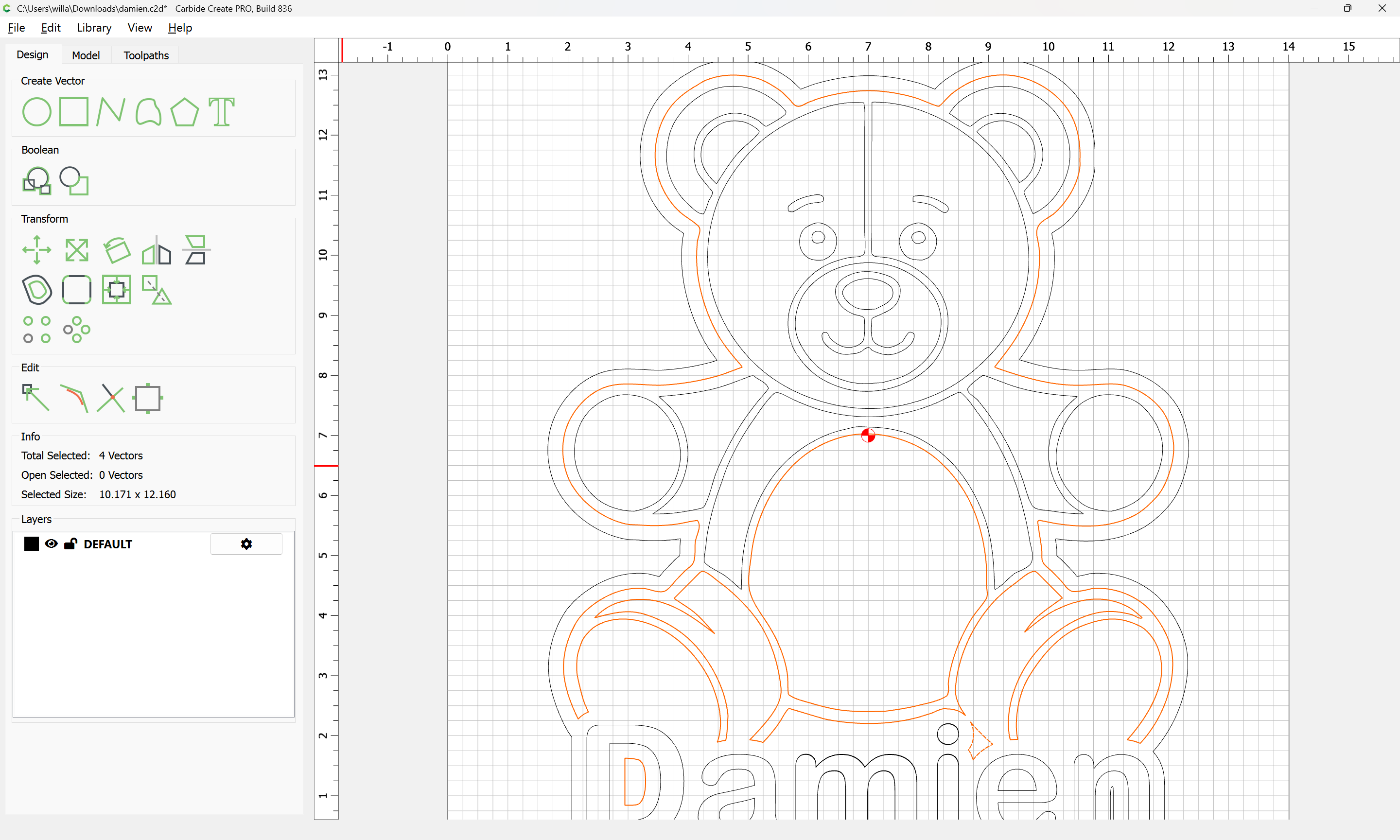Click the DEFAULT layer black color swatch

tap(32, 544)
